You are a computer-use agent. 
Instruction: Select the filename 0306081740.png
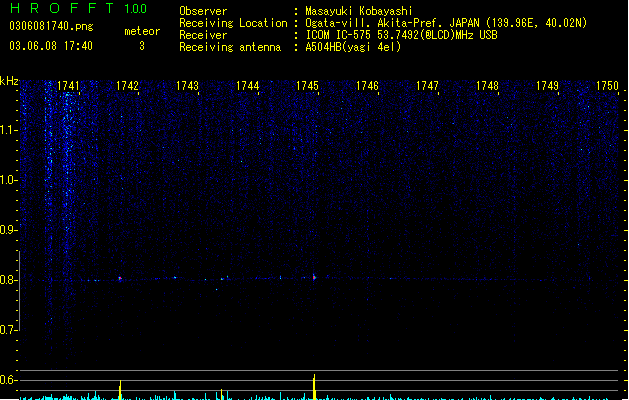[51, 26]
